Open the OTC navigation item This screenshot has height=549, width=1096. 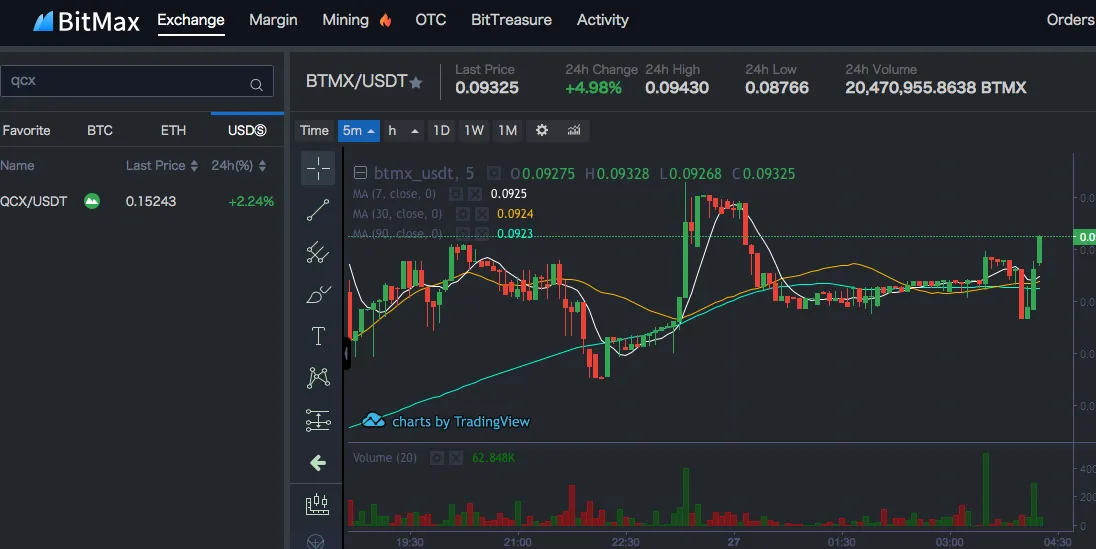pyautogui.click(x=431, y=20)
